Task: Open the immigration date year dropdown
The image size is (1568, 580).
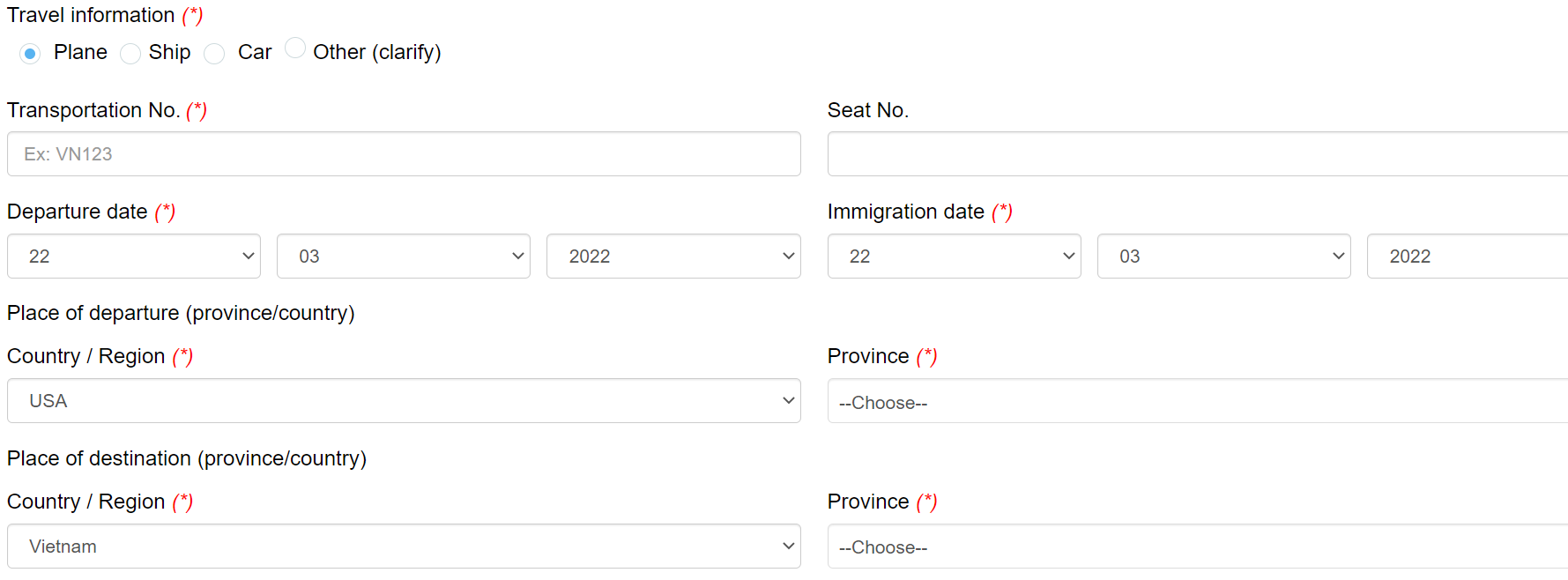Action: point(1467,257)
